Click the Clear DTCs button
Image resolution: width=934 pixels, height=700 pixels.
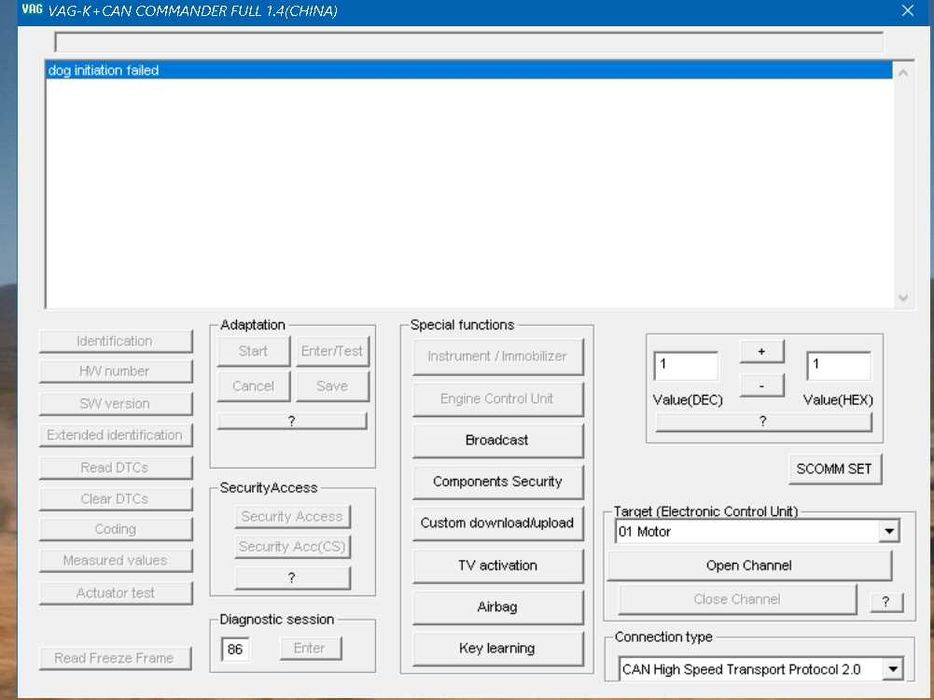click(x=116, y=499)
